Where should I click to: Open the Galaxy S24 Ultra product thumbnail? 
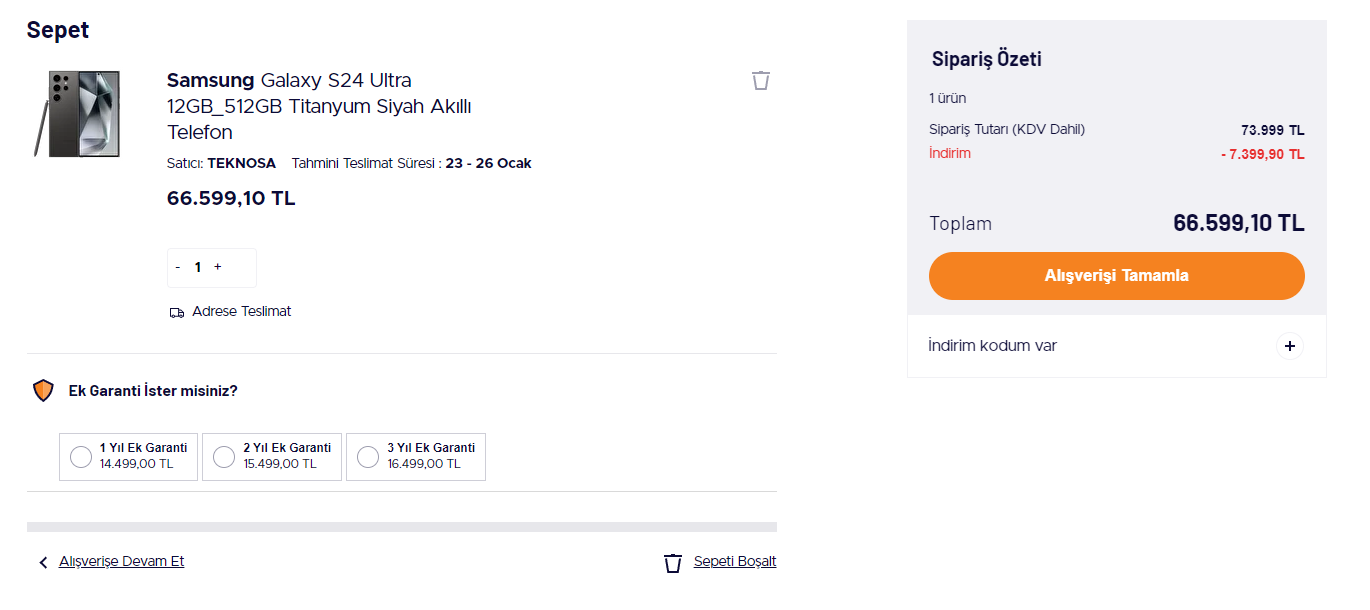77,114
